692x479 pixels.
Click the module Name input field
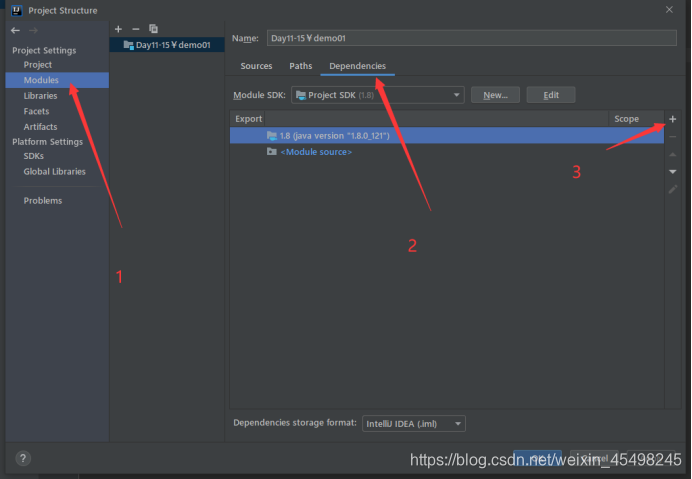pyautogui.click(x=471, y=38)
